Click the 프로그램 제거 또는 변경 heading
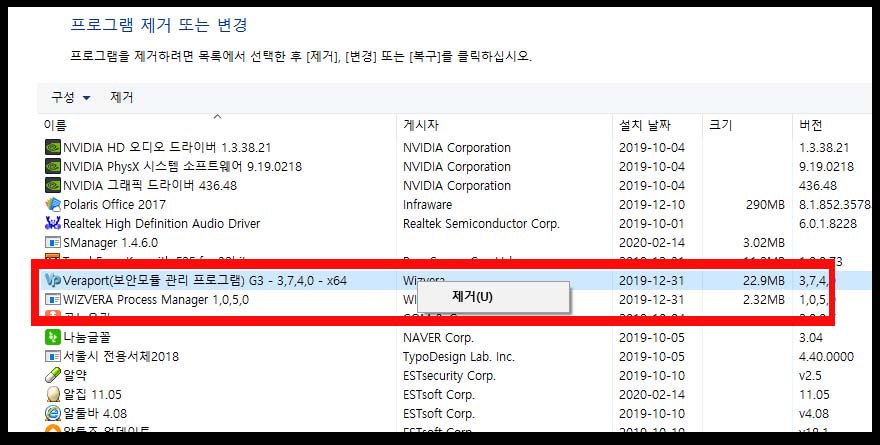 click(x=159, y=25)
